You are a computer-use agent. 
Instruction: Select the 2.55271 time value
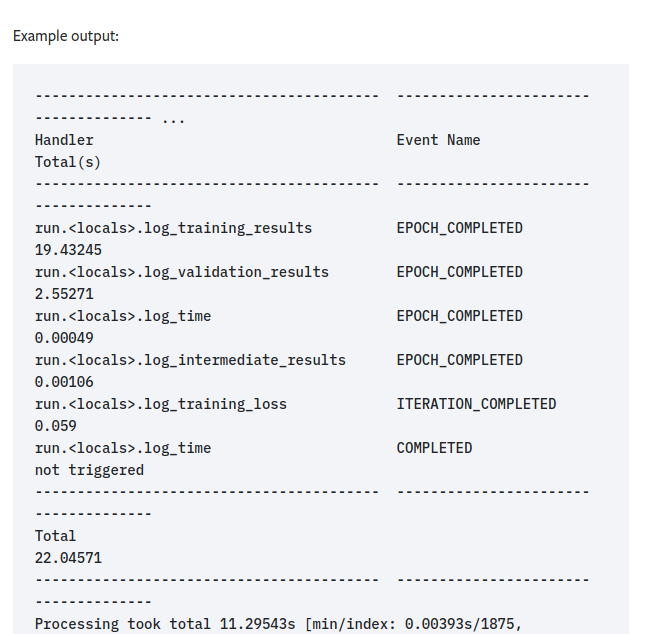[x=64, y=294]
